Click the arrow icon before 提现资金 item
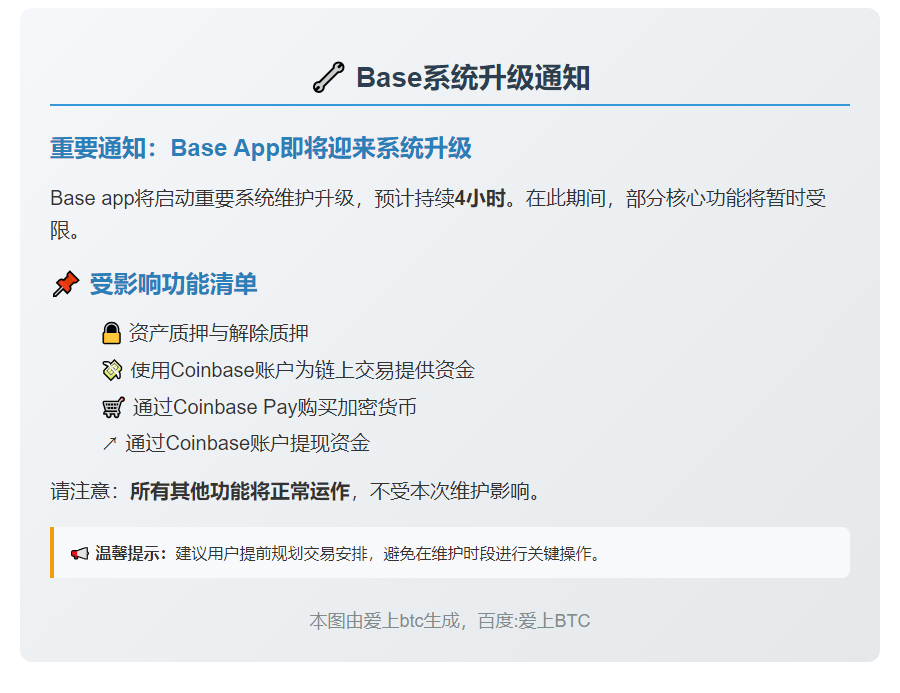 (110, 443)
